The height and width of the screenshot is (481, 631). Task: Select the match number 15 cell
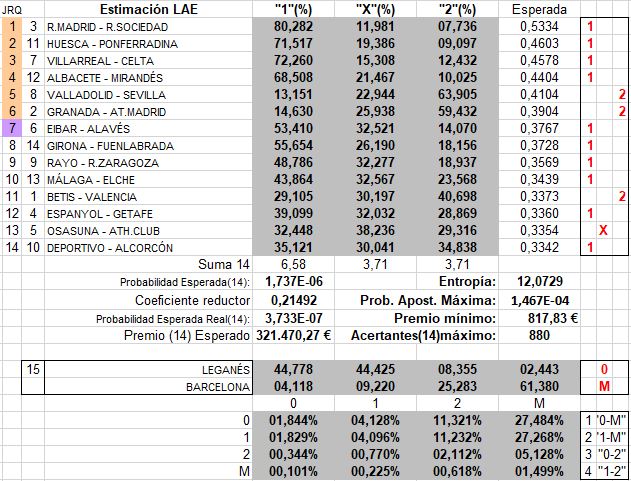(x=33, y=369)
